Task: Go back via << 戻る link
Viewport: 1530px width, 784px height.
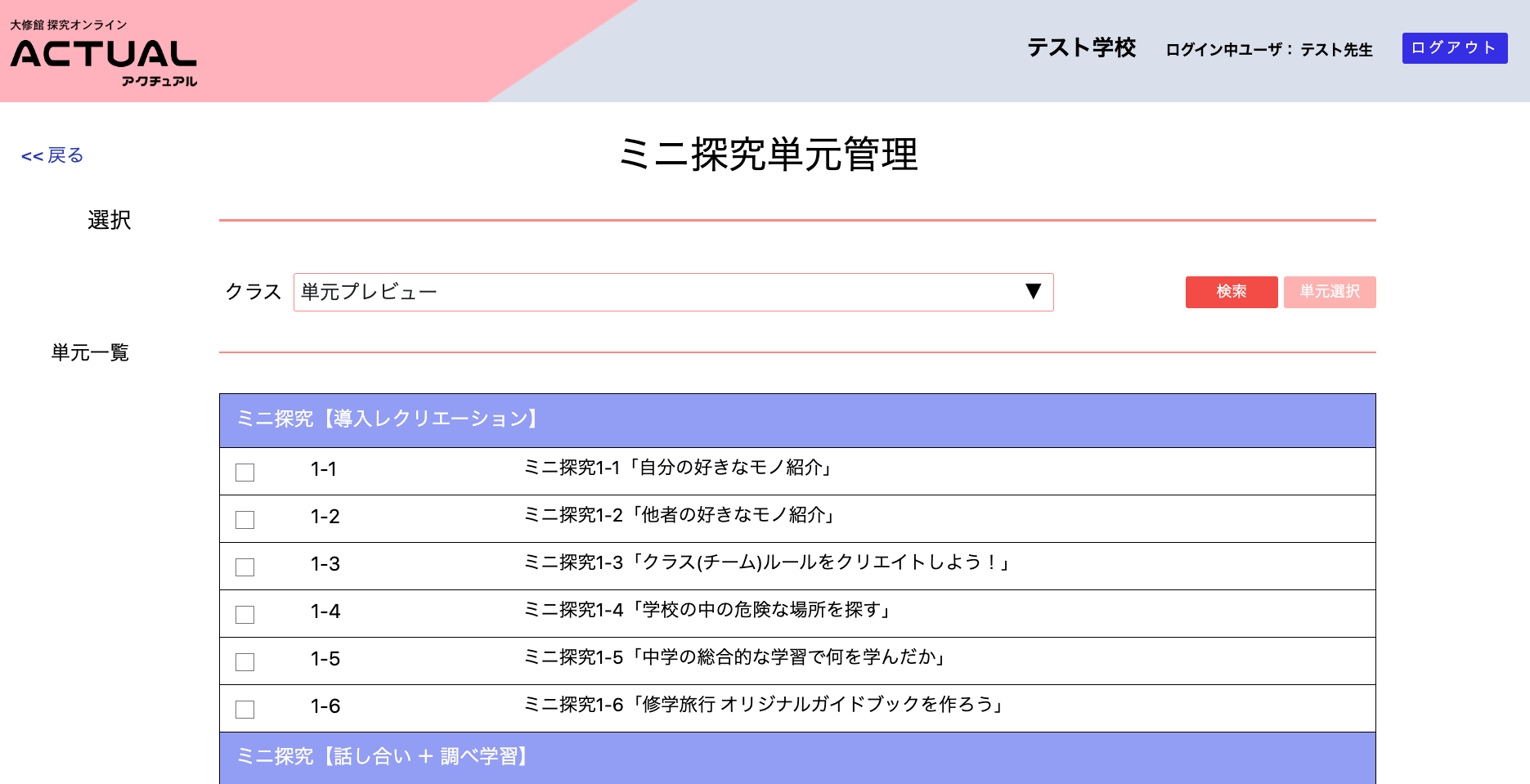Action: [x=52, y=155]
